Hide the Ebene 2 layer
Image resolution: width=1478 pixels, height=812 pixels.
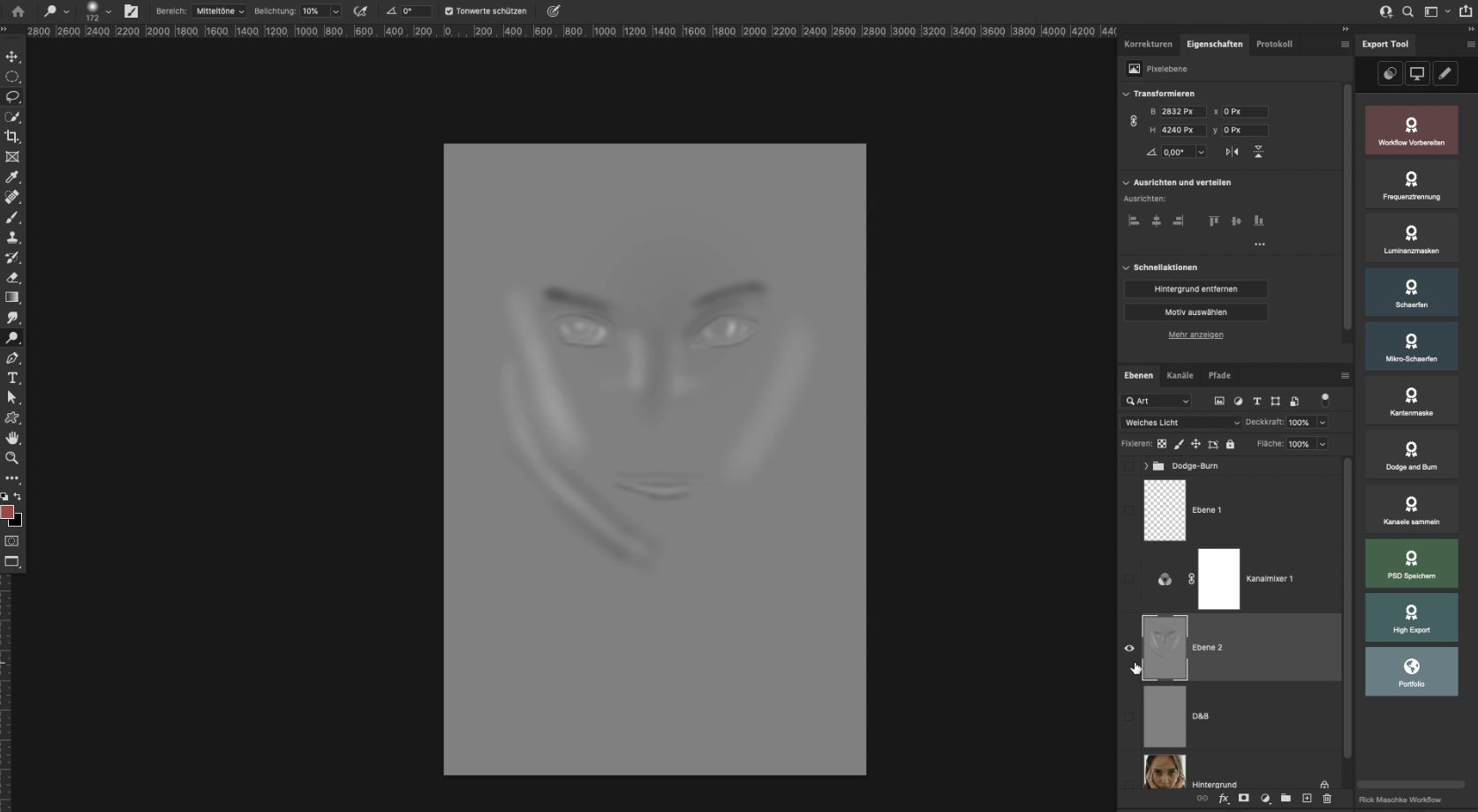point(1129,648)
